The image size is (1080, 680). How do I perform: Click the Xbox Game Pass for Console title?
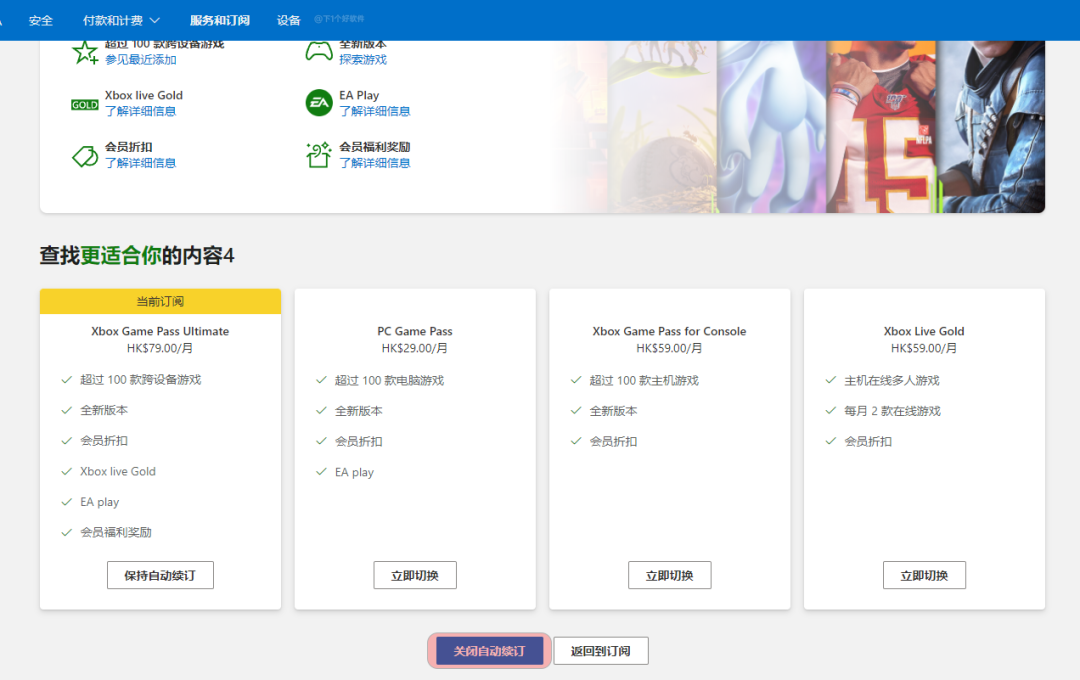(x=669, y=331)
